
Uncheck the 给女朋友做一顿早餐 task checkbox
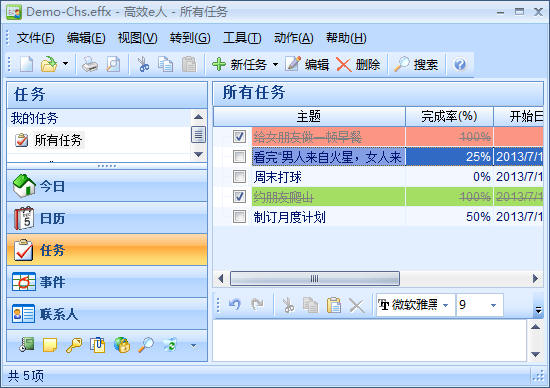click(x=240, y=136)
